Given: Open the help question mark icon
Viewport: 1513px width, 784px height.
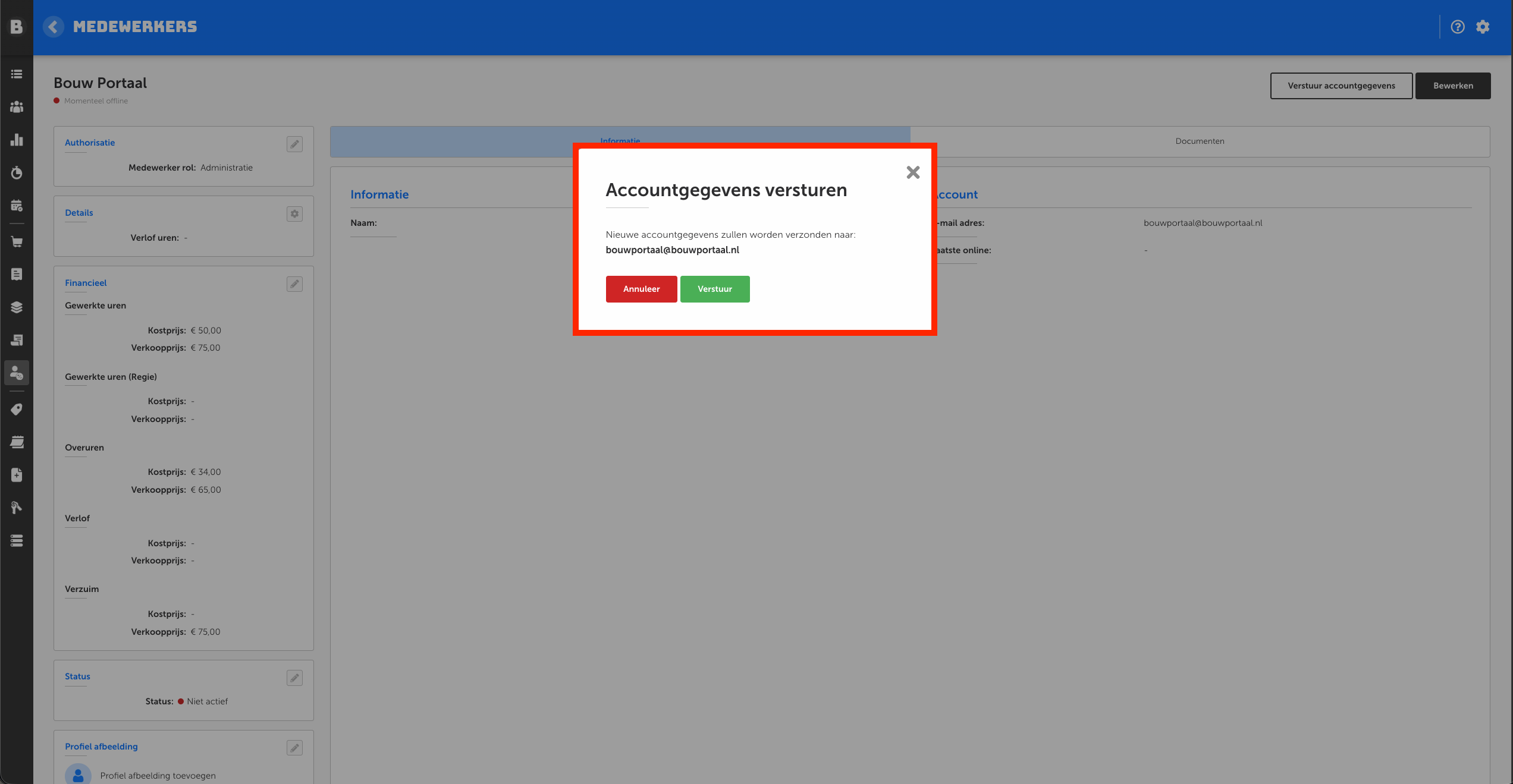Looking at the screenshot, I should point(1458,27).
